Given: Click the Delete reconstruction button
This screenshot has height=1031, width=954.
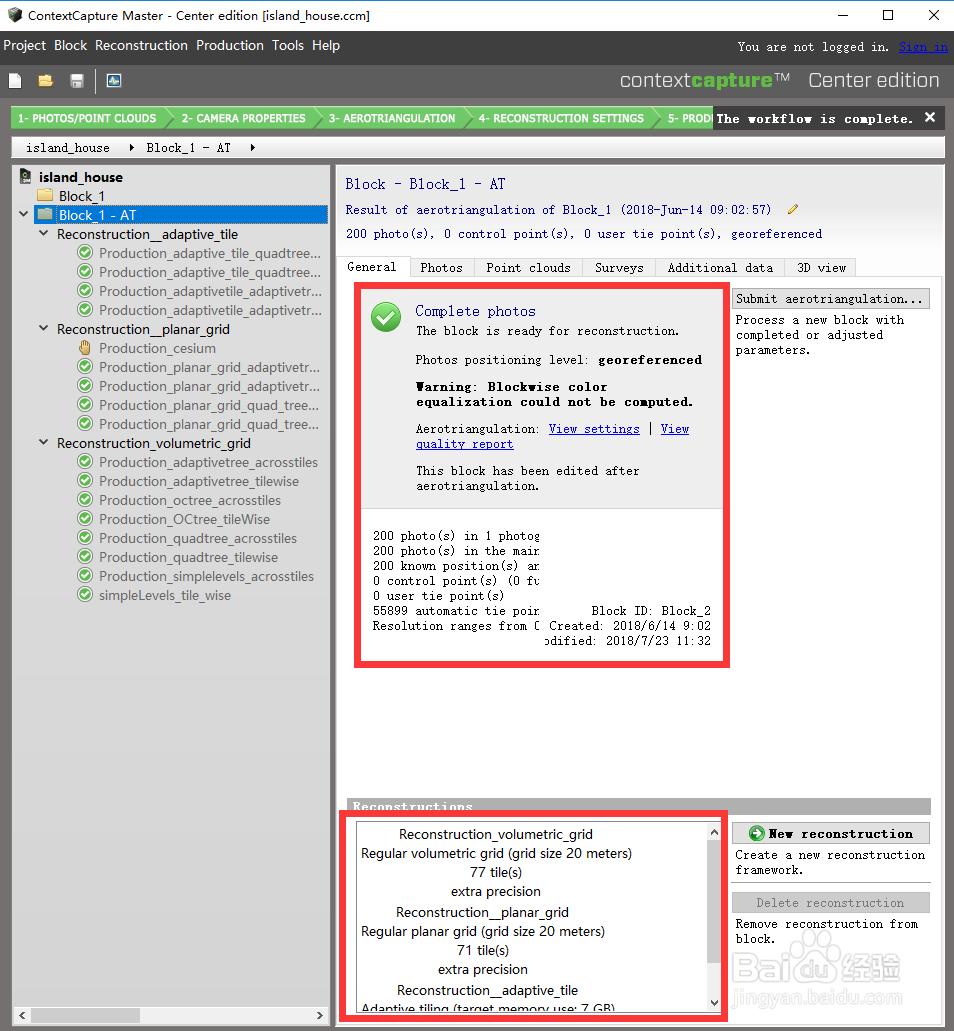Looking at the screenshot, I should (830, 902).
